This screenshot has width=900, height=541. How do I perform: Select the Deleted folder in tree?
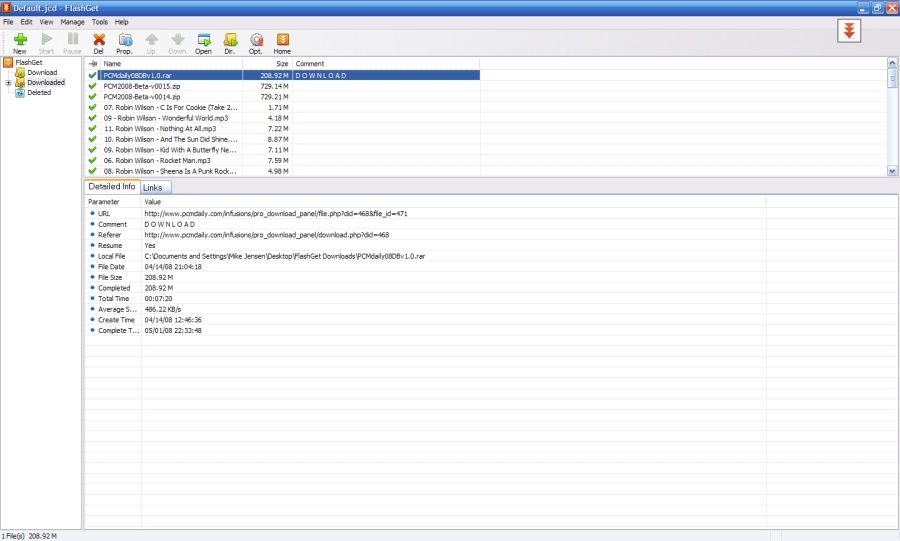(39, 93)
